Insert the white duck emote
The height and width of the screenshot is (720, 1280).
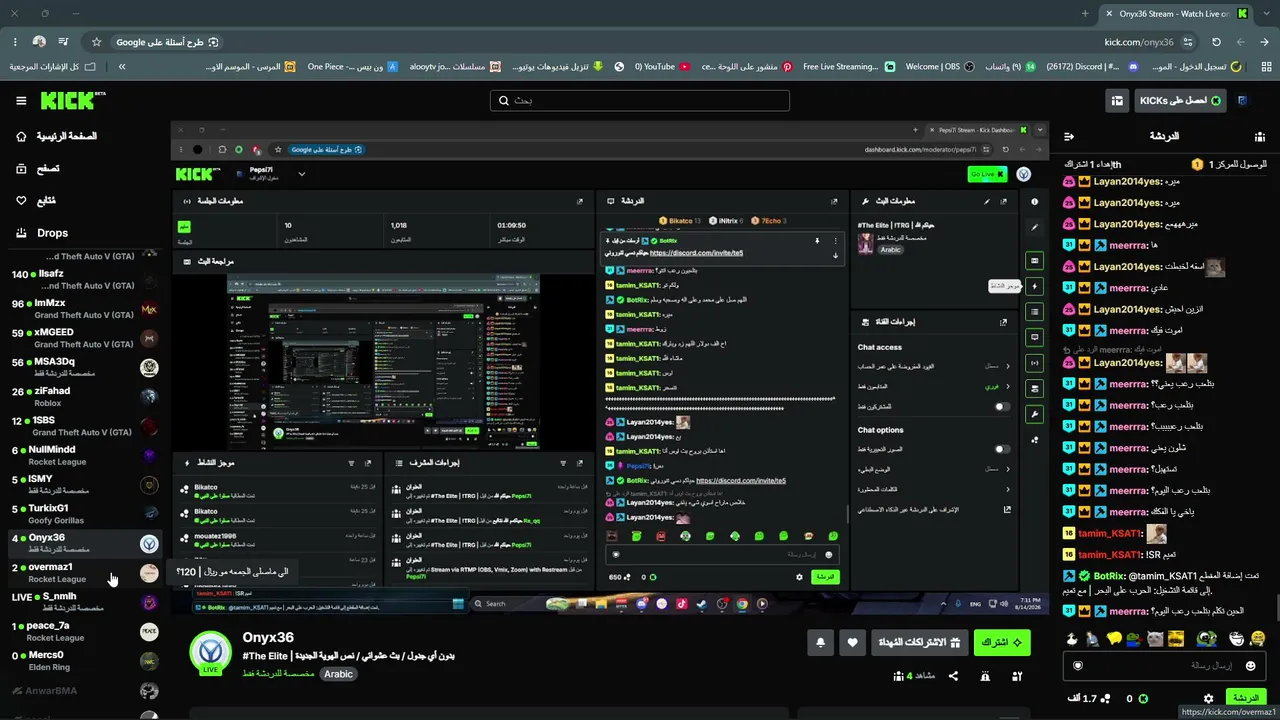1072,639
